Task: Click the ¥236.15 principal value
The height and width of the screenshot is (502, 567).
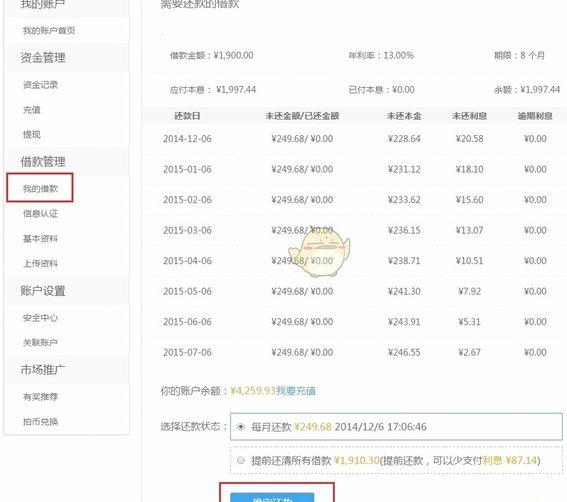Action: [x=404, y=230]
